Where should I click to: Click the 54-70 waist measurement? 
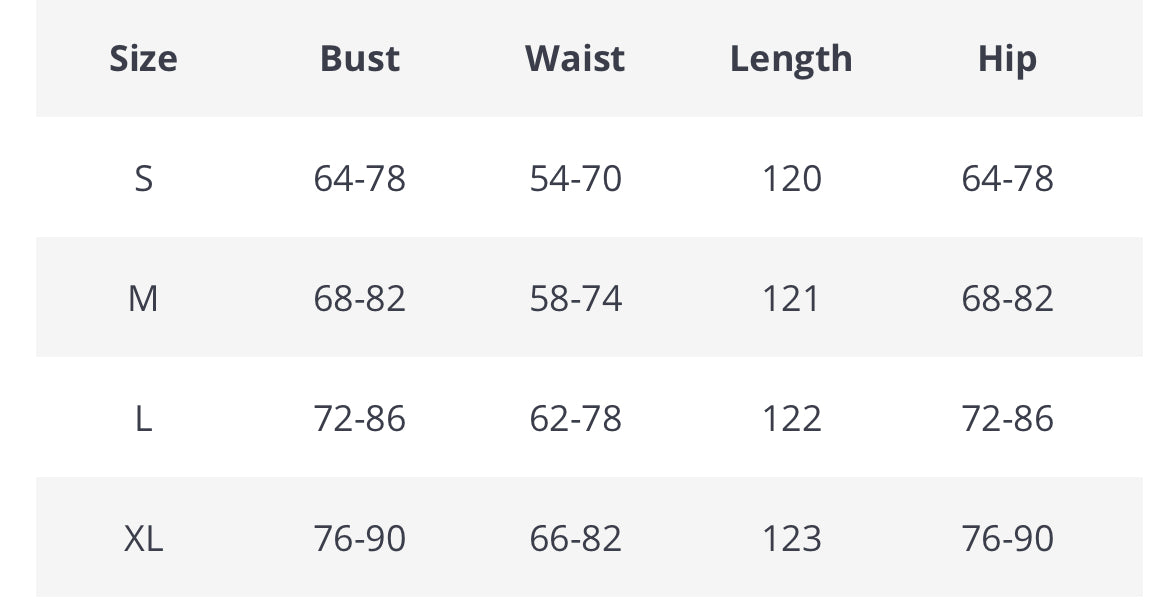(x=575, y=179)
